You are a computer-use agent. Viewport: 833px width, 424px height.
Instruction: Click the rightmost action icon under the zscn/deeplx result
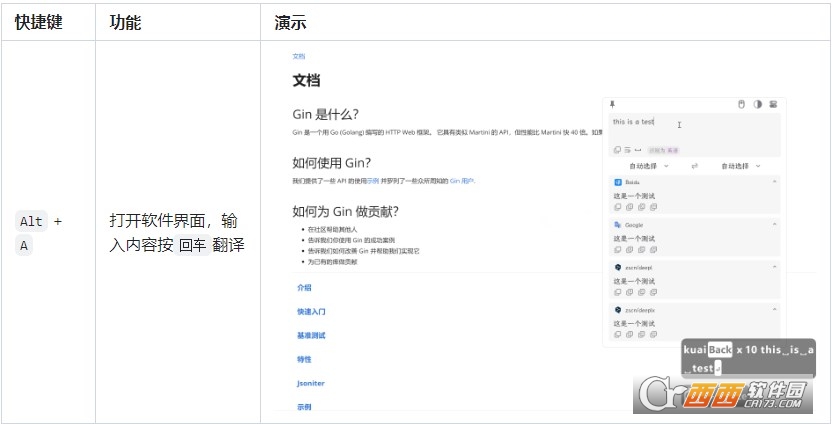653,334
